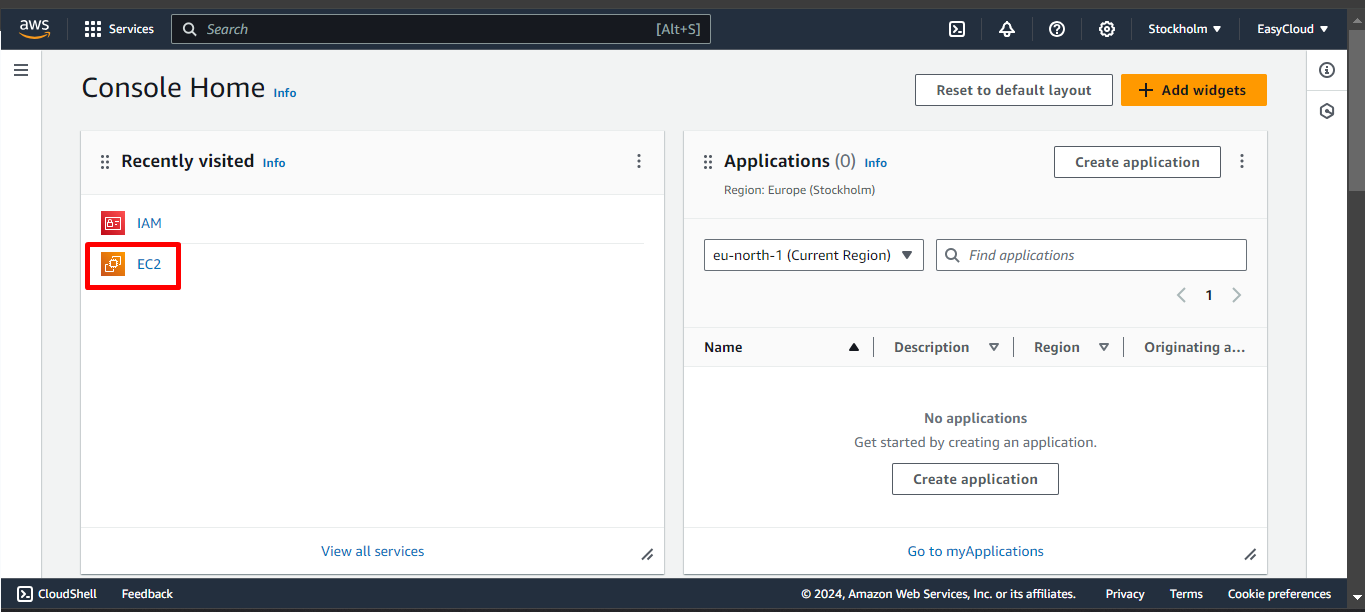Image resolution: width=1365 pixels, height=612 pixels.
Task: Click Create application in widget header
Action: point(1137,162)
